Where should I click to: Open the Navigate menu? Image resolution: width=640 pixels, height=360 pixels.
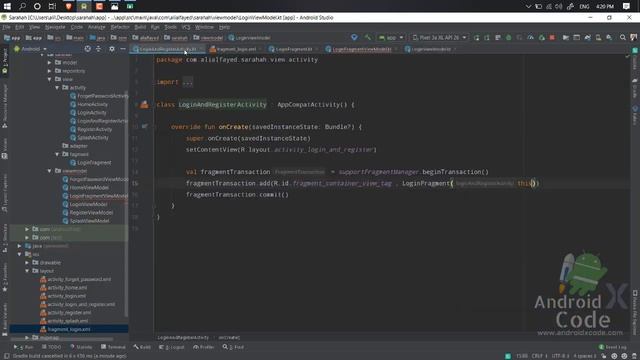coord(55,27)
